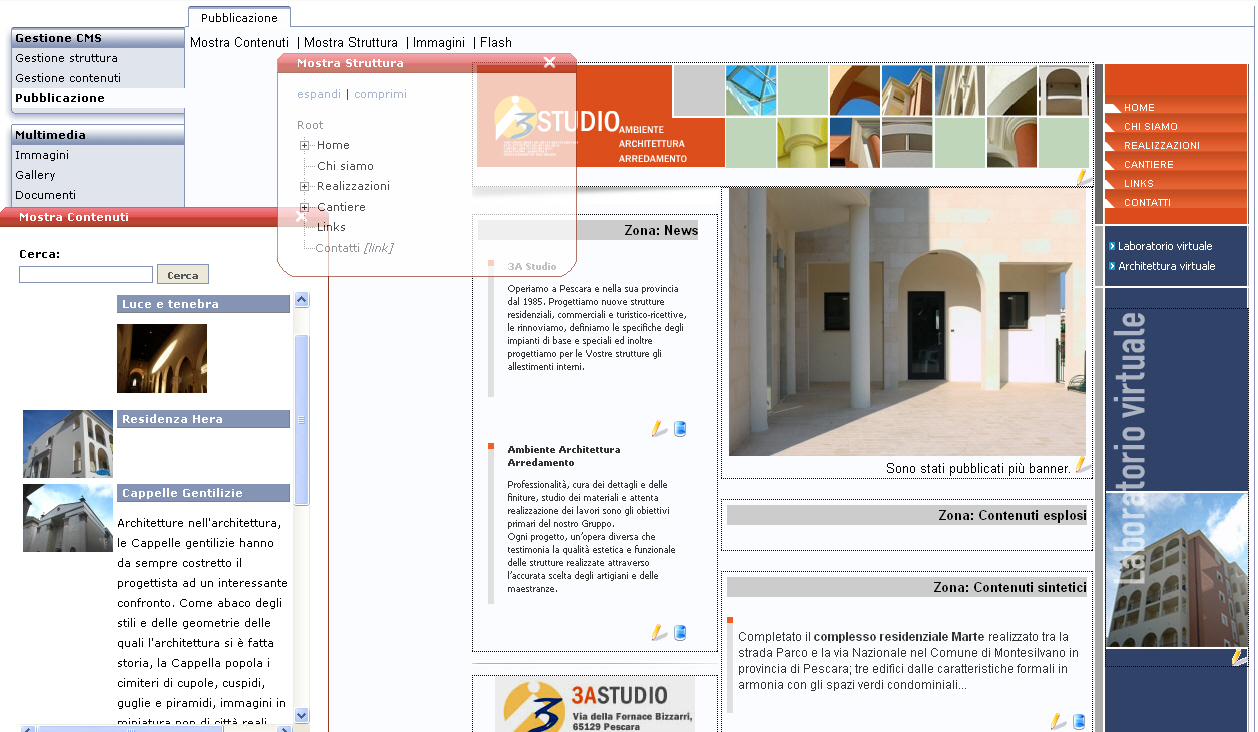Click Multimedia sidebar header

pyautogui.click(x=97, y=134)
